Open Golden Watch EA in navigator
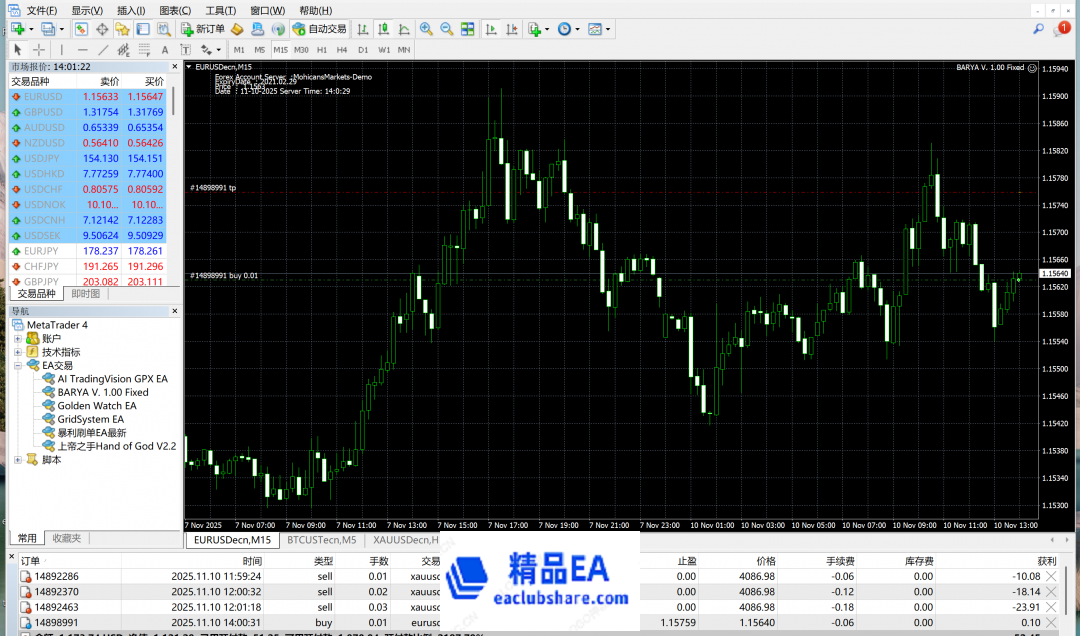Image resolution: width=1080 pixels, height=636 pixels. (96, 406)
